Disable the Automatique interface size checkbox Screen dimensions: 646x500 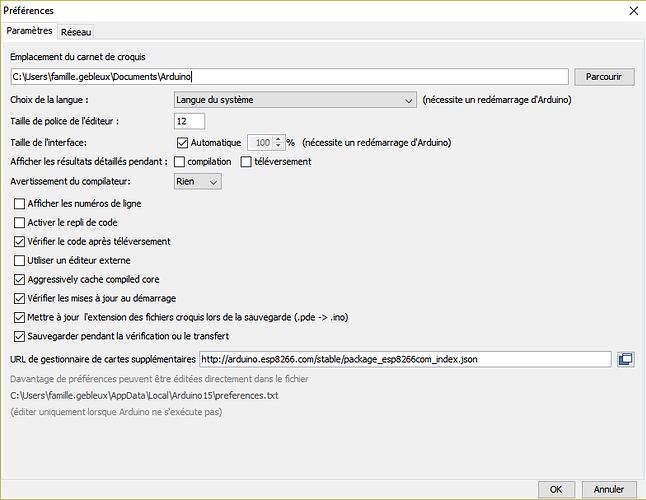point(182,142)
